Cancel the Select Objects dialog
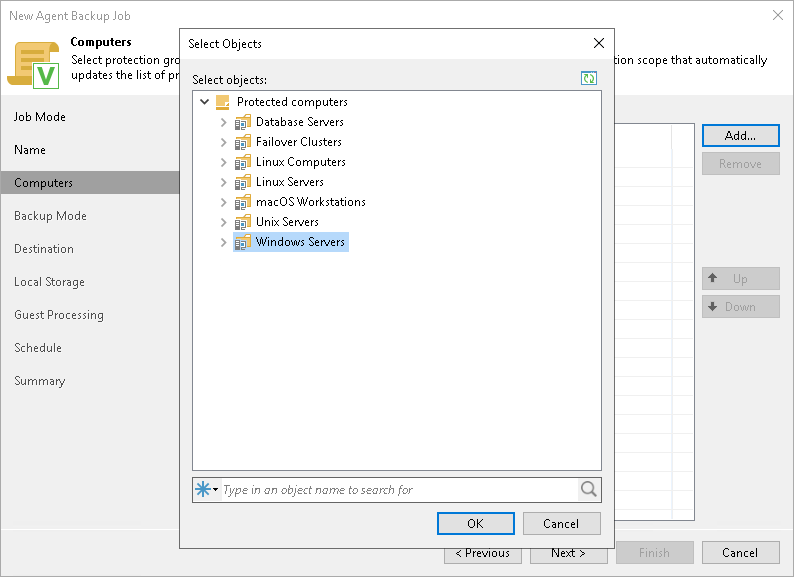 pos(561,523)
